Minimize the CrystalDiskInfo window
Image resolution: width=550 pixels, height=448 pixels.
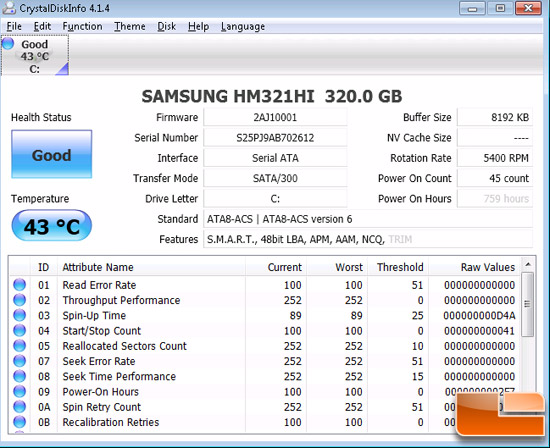472,8
